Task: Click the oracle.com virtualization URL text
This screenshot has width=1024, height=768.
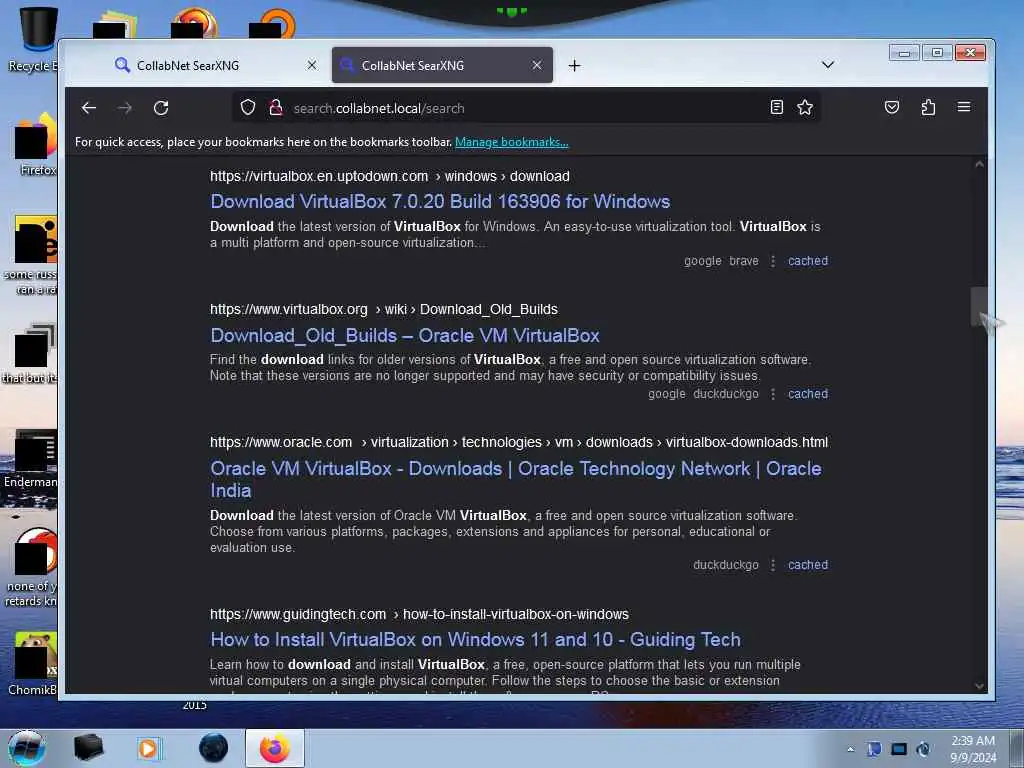Action: [519, 442]
